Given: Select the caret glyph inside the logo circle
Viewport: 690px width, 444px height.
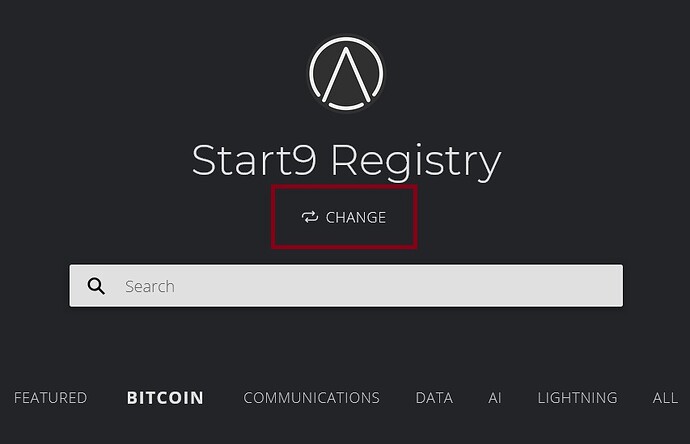Looking at the screenshot, I should [346, 73].
